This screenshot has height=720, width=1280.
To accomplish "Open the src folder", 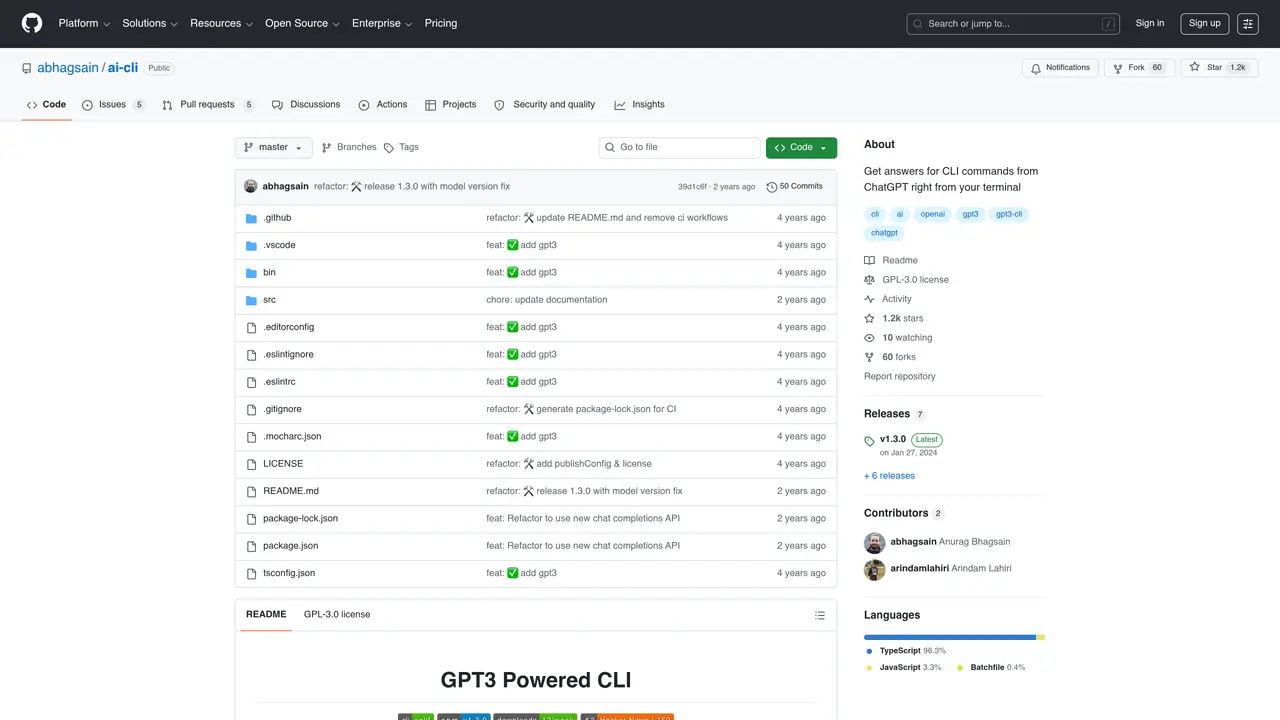I will (269, 300).
